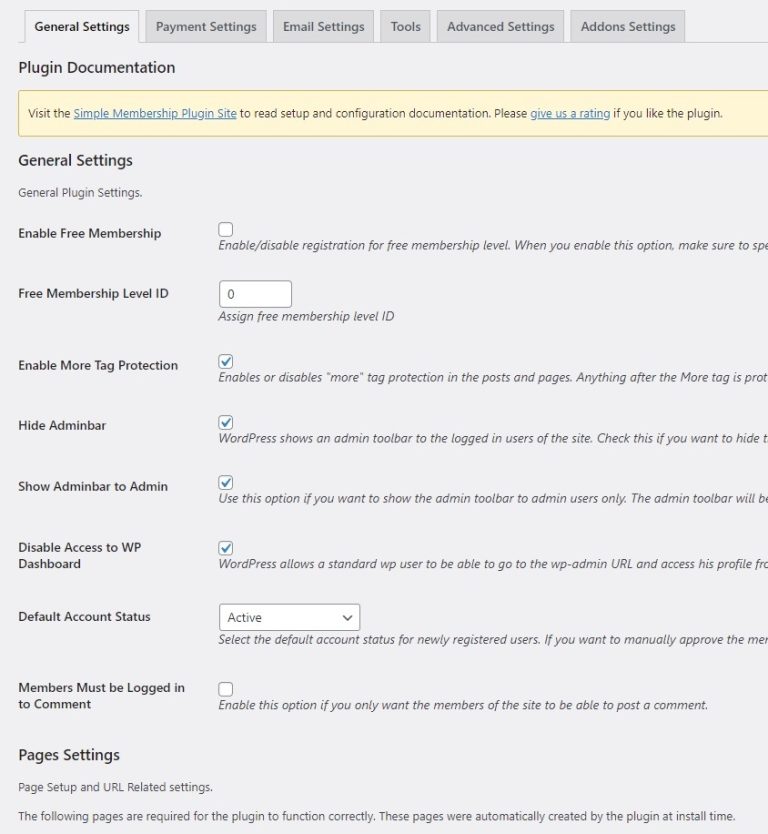Click the Show Adminbar to Admin label
The height and width of the screenshot is (834, 768).
(x=93, y=487)
